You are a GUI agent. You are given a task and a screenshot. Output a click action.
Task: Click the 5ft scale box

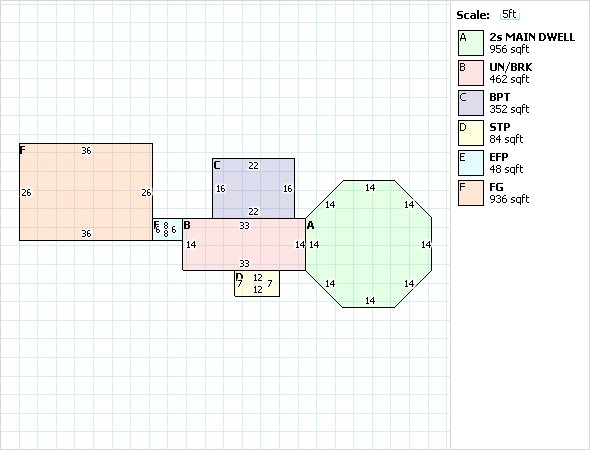tap(509, 15)
